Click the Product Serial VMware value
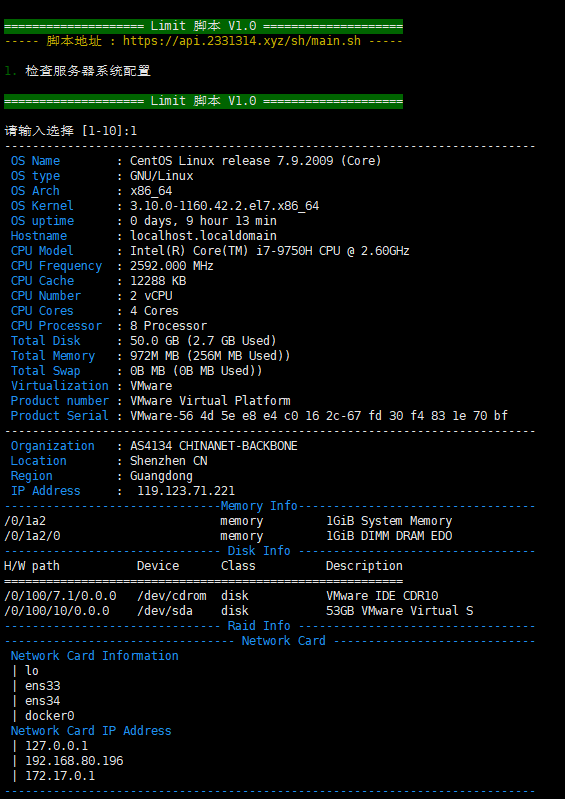This screenshot has height=799, width=565. (319, 416)
